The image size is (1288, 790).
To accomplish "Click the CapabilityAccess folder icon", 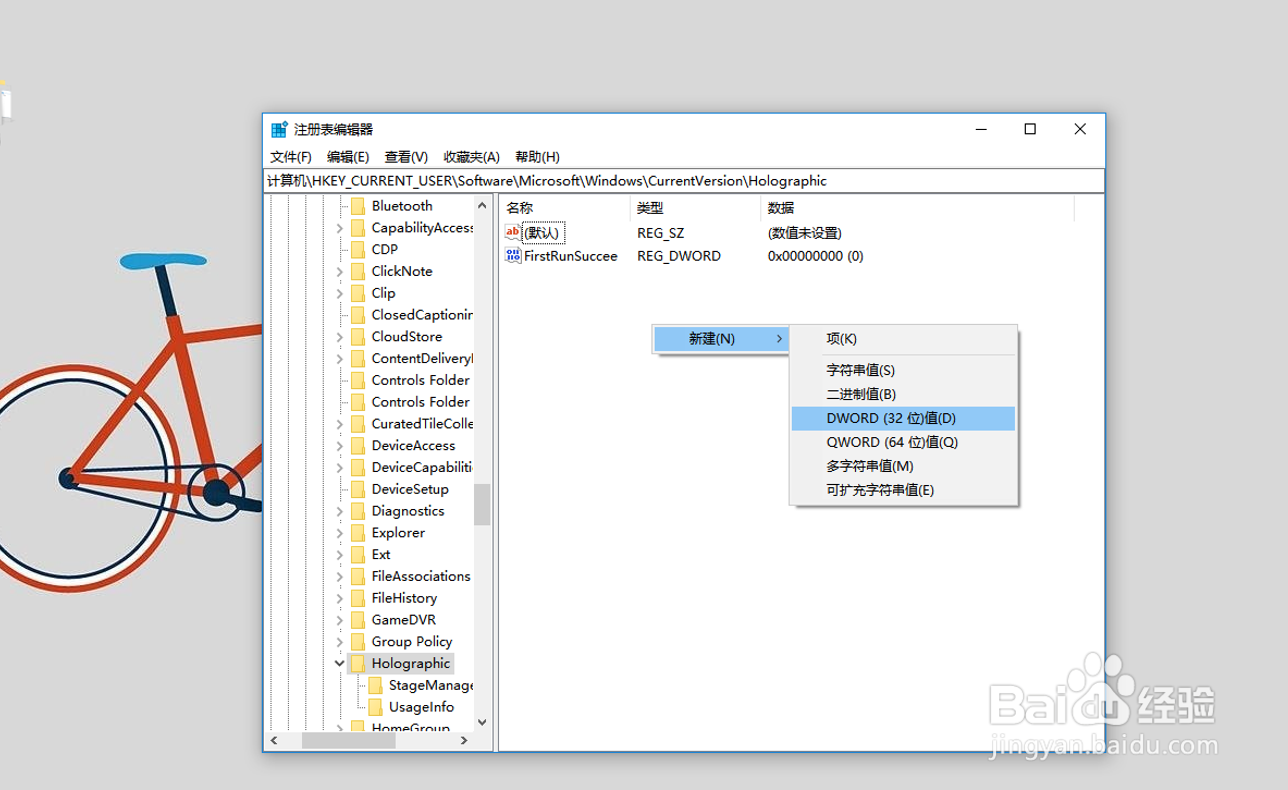I will 358,228.
